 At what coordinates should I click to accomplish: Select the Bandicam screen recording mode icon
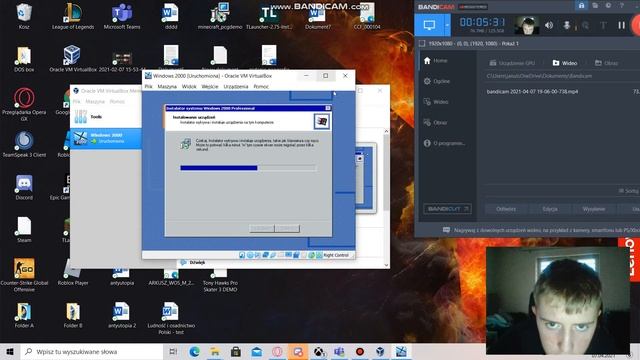point(429,25)
